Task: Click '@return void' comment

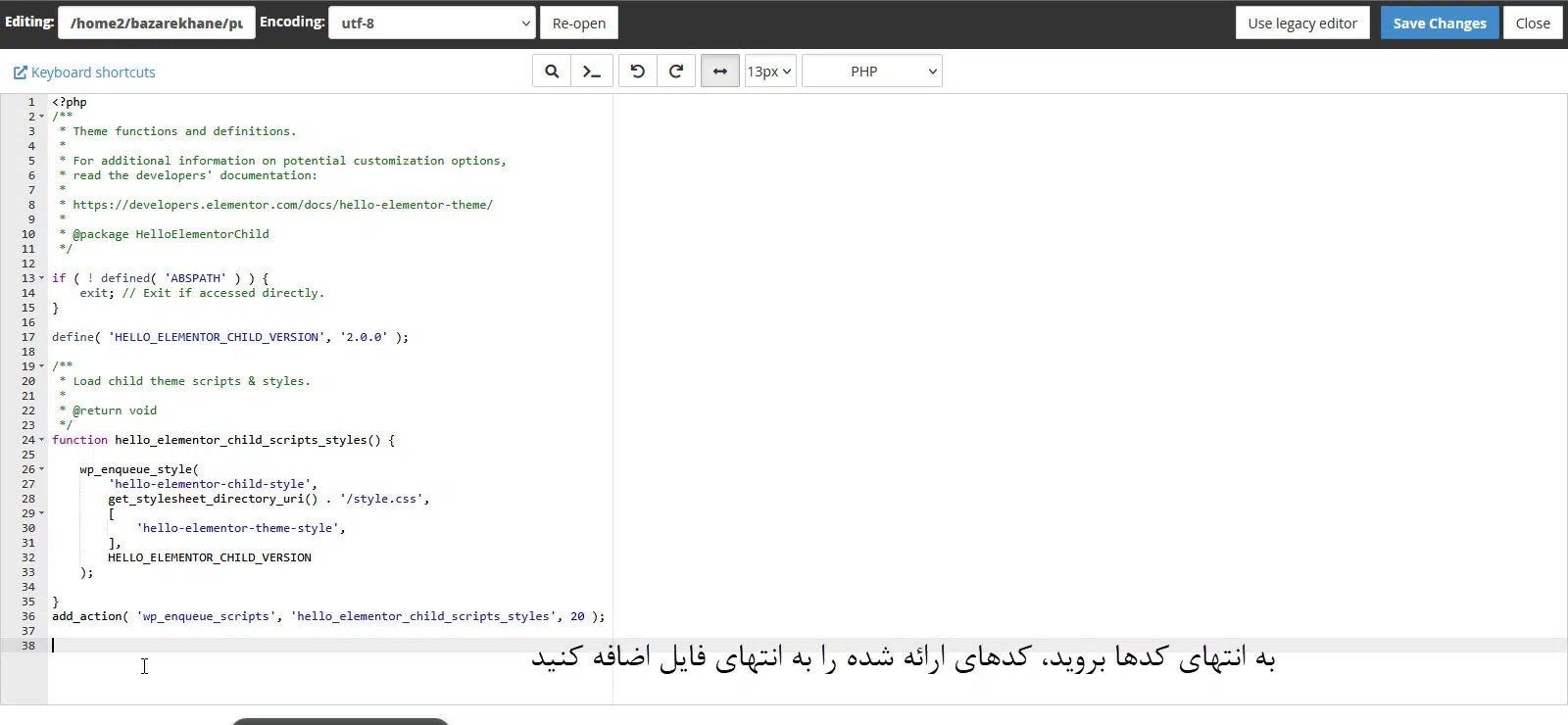Action: (115, 411)
